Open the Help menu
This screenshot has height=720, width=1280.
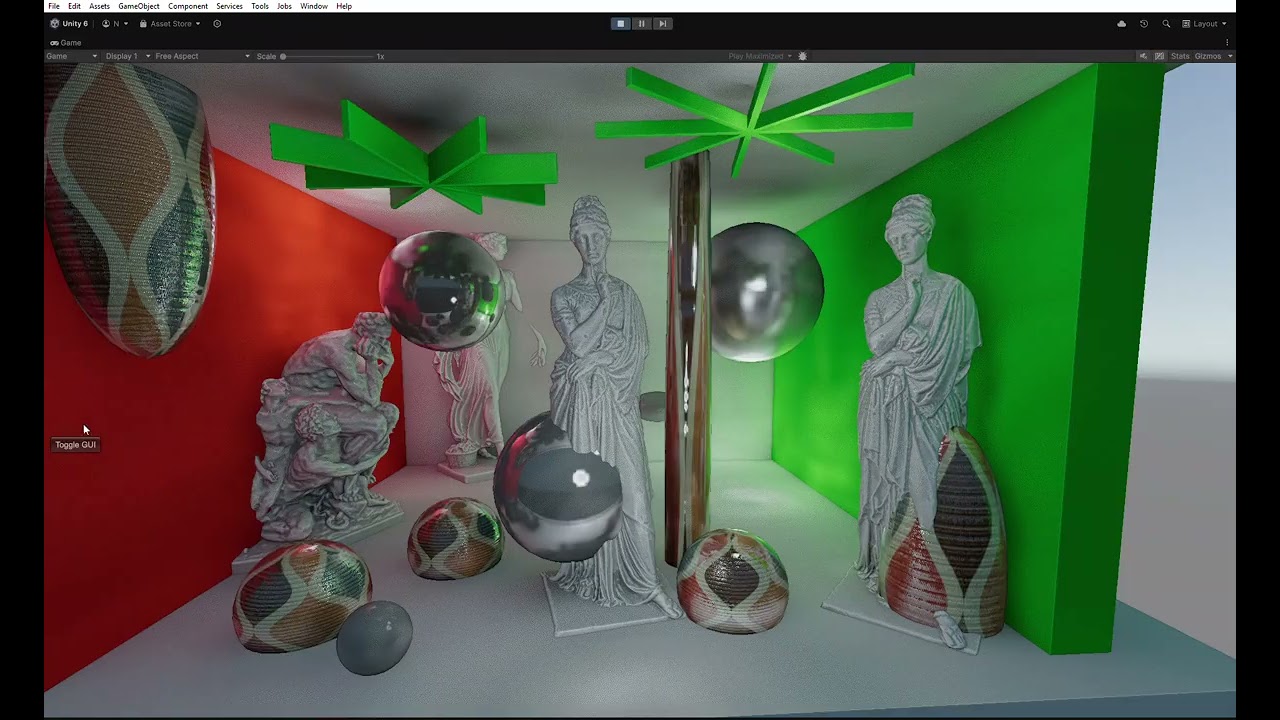pos(344,6)
